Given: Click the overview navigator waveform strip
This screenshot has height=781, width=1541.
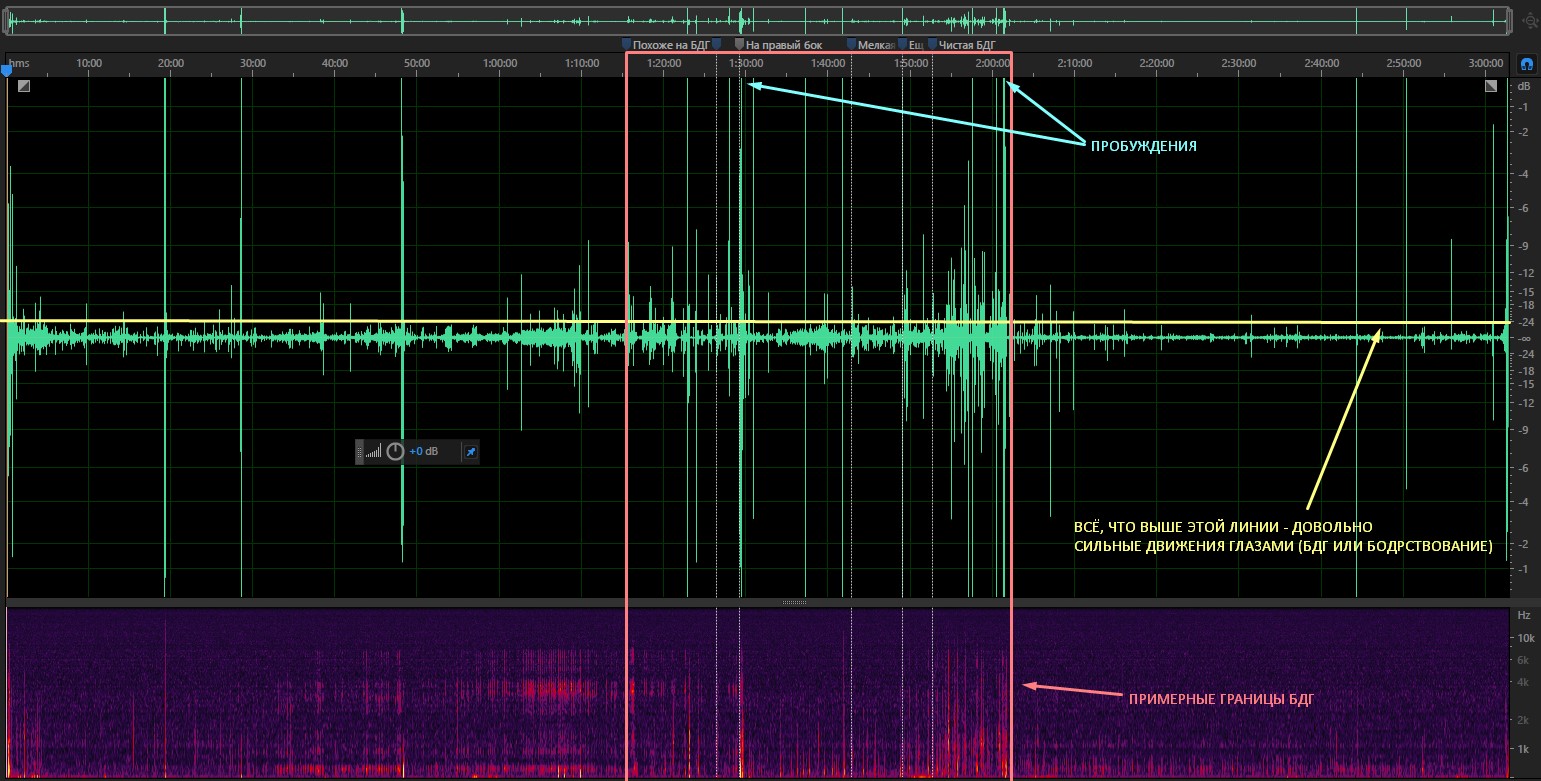Looking at the screenshot, I should [758, 19].
